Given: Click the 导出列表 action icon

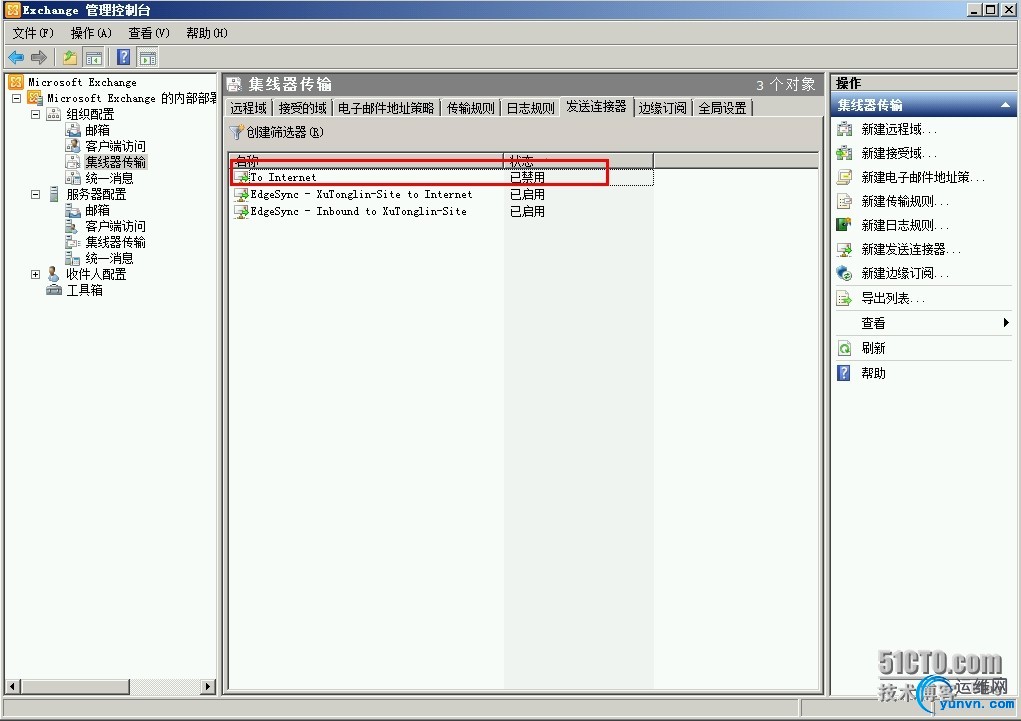Looking at the screenshot, I should pyautogui.click(x=845, y=299).
